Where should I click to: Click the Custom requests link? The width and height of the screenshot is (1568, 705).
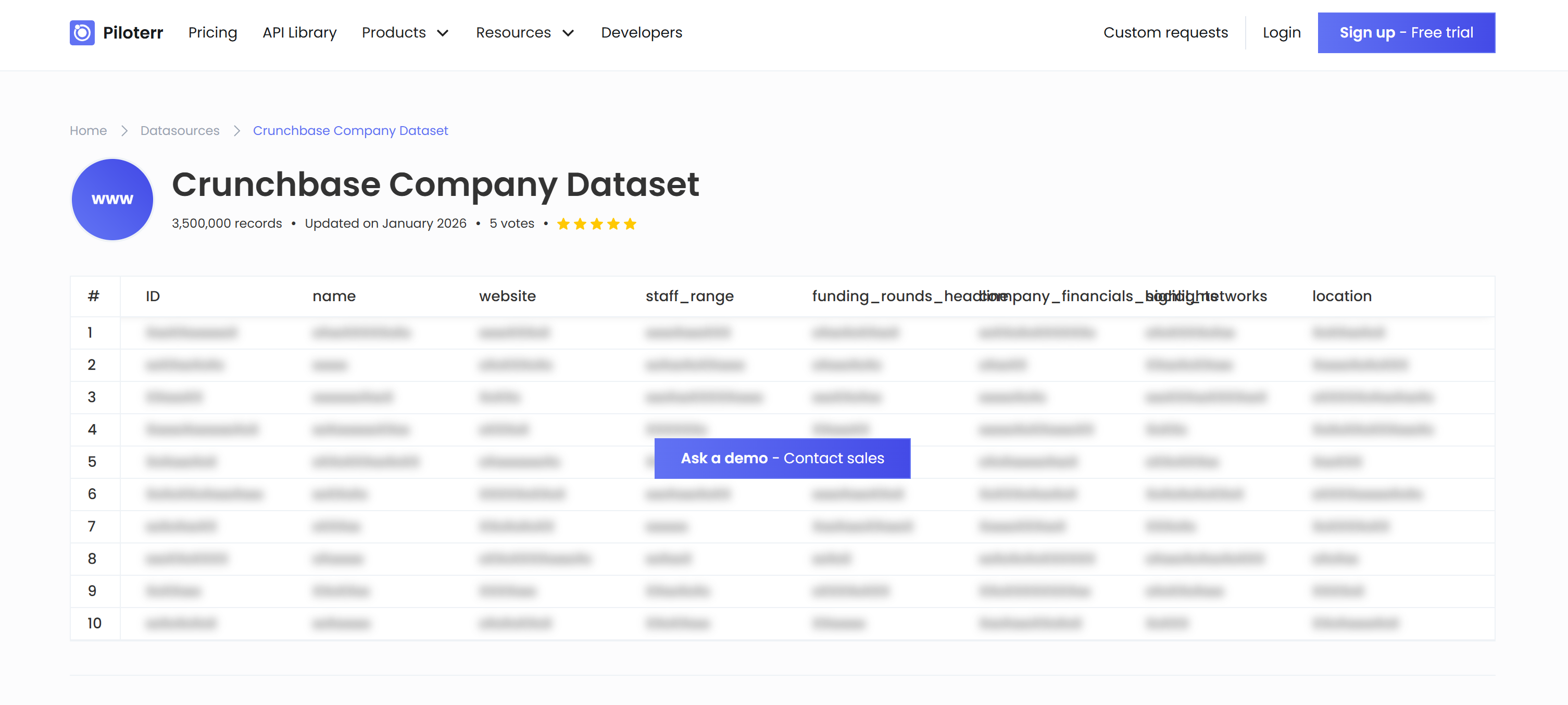point(1165,32)
